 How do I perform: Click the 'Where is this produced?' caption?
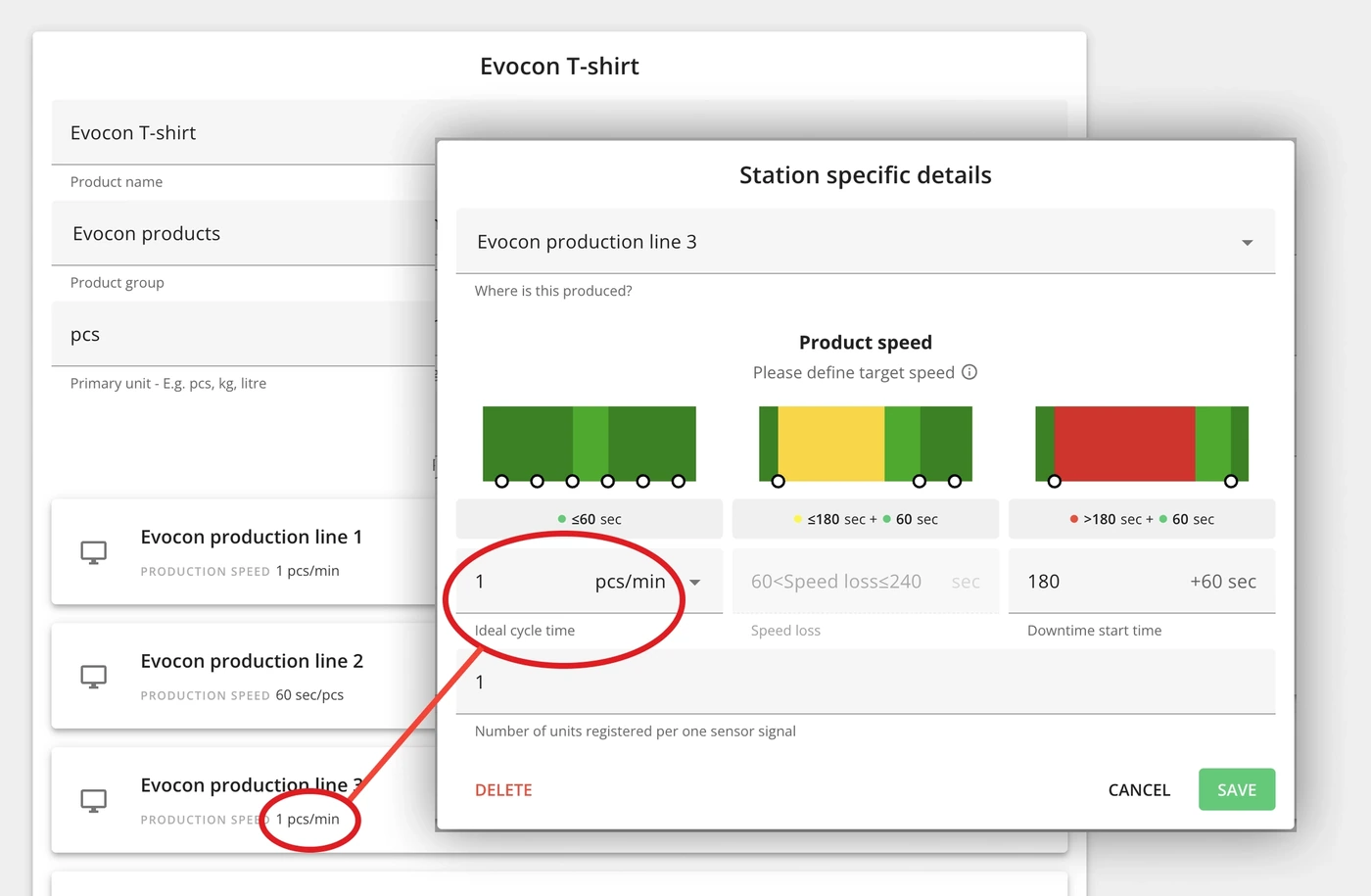pos(553,291)
